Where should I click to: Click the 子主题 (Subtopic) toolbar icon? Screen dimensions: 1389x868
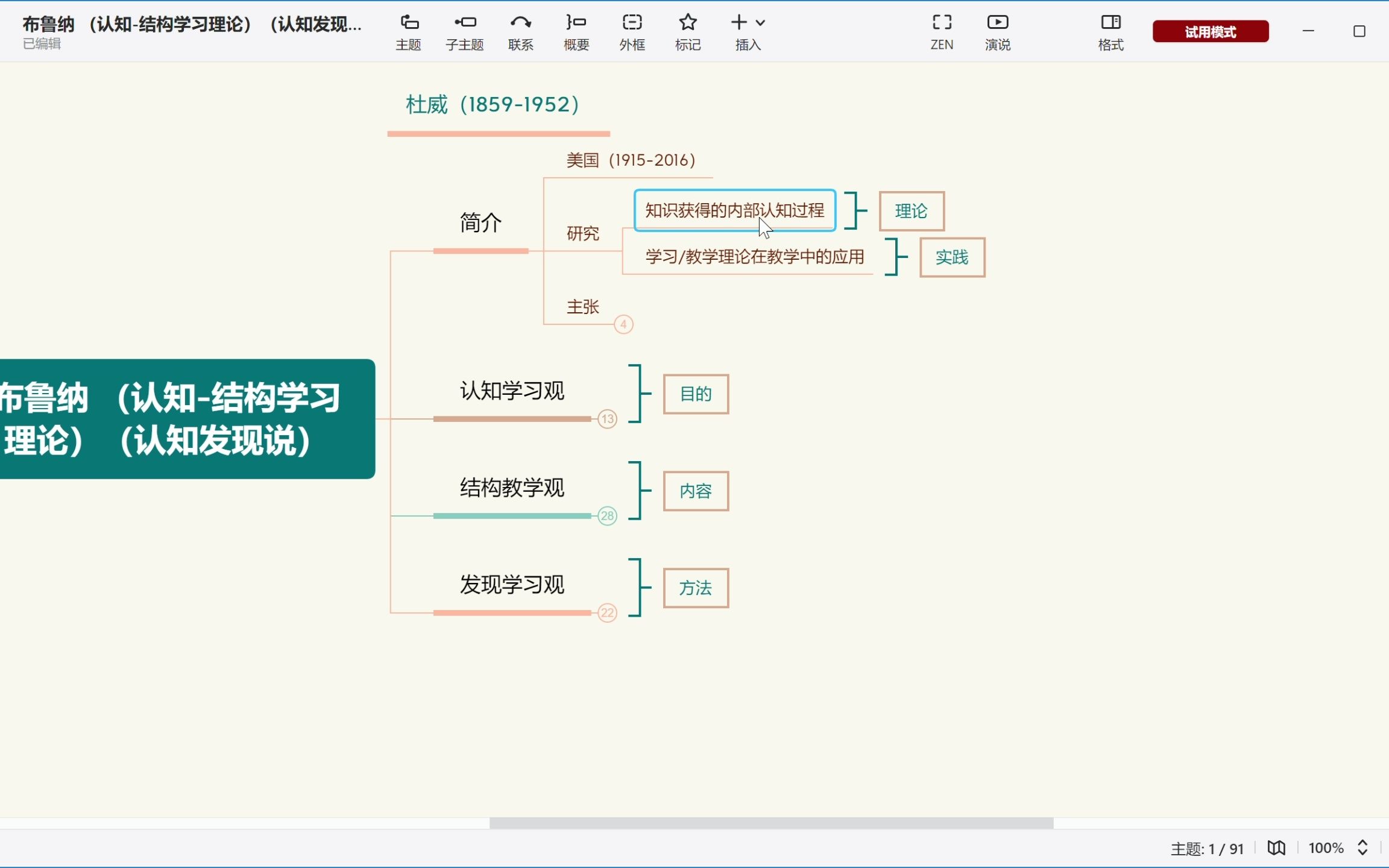click(465, 33)
